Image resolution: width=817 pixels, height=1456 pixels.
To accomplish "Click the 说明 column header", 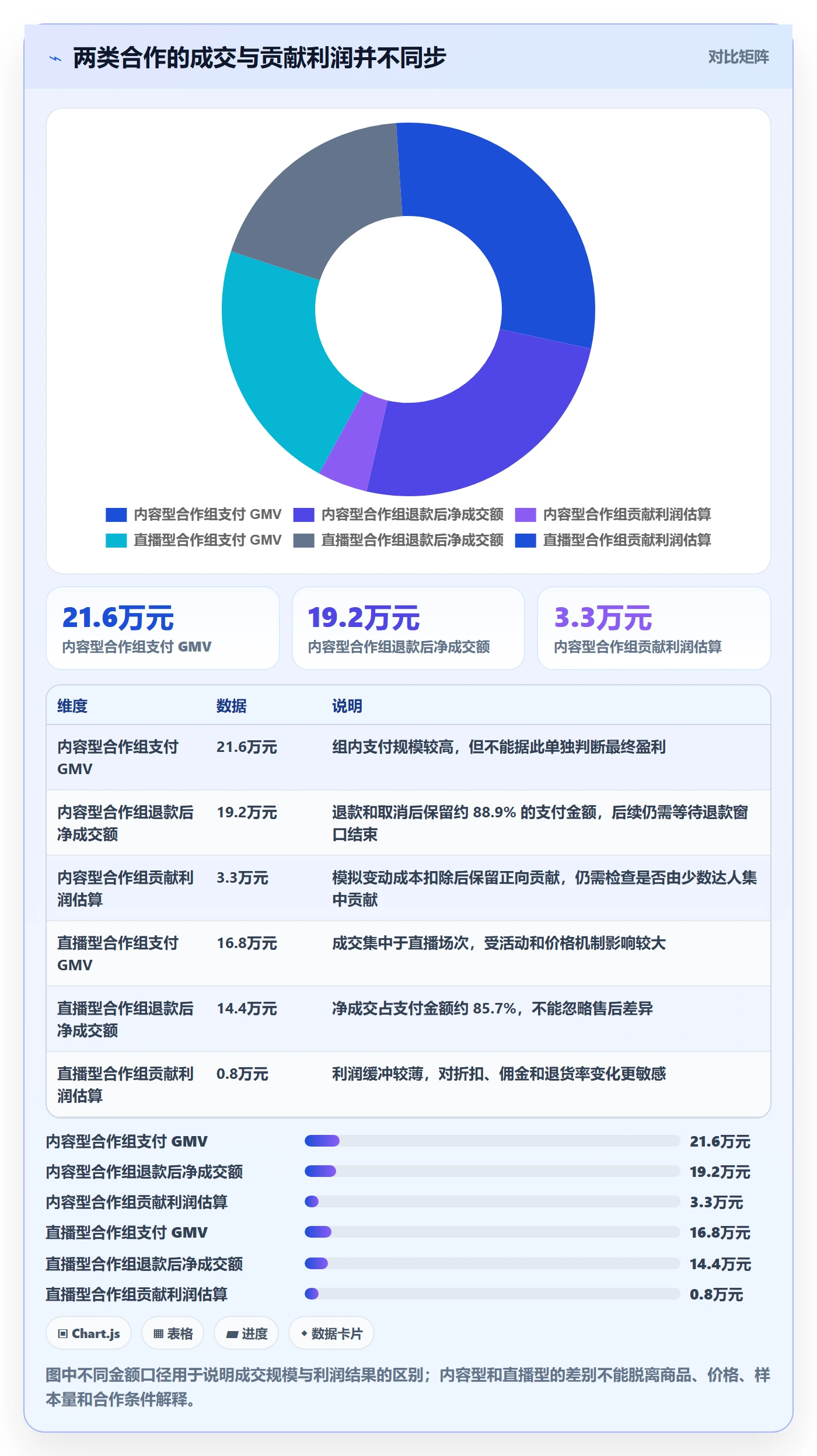I will point(347,706).
